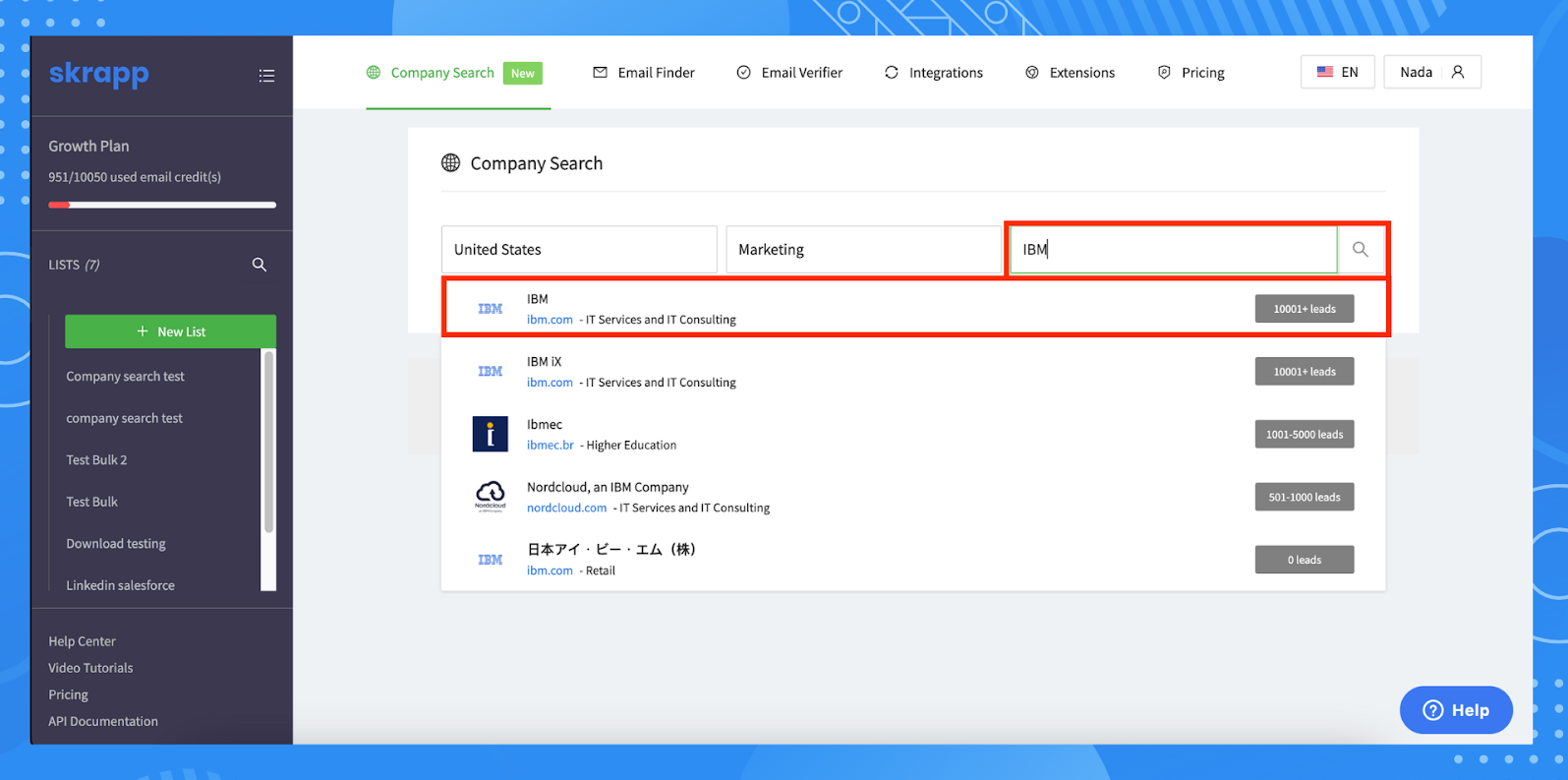Click the Nordcloud cloud logo
This screenshot has width=1568, height=780.
[490, 496]
